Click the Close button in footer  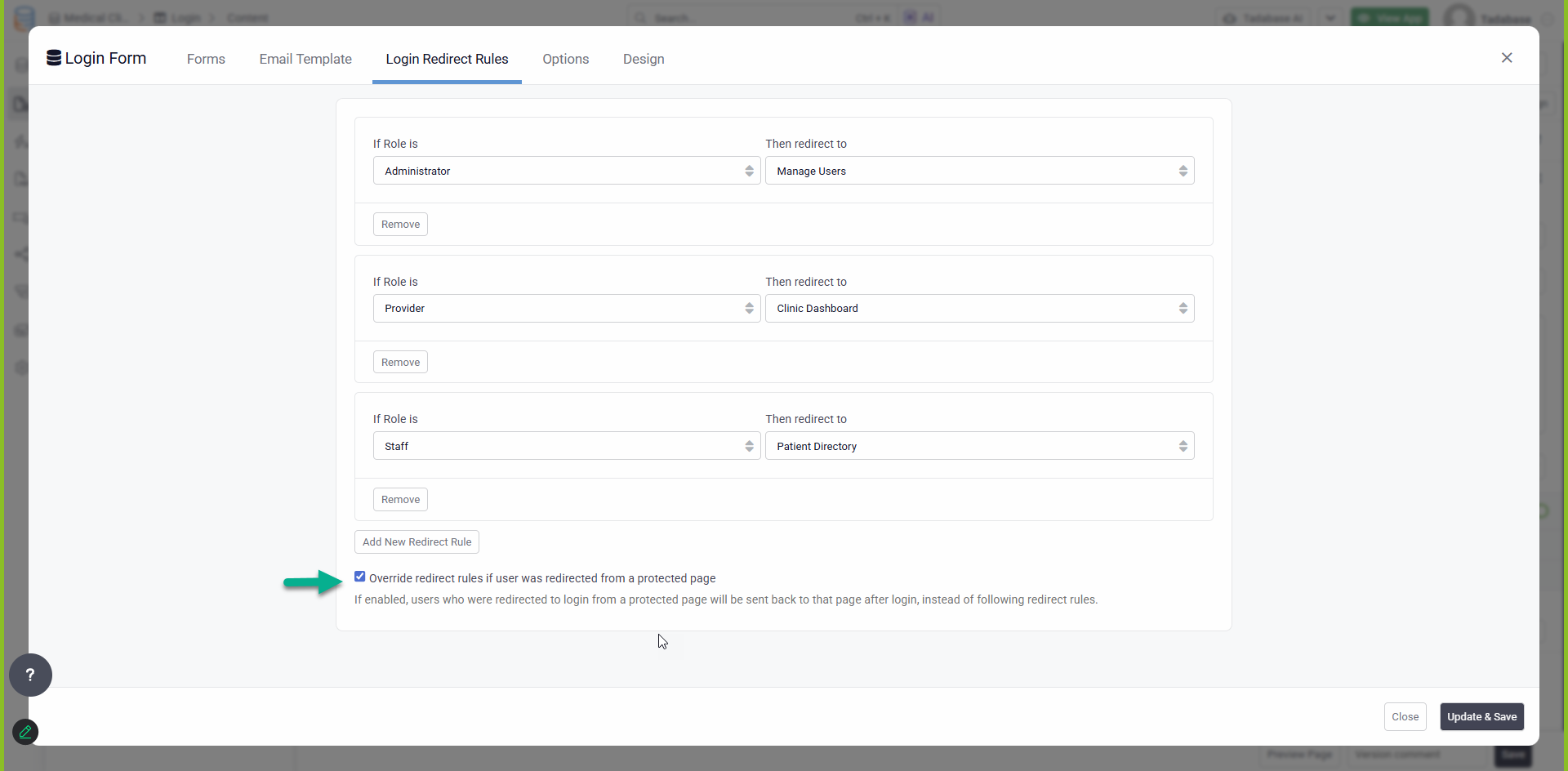pos(1405,717)
